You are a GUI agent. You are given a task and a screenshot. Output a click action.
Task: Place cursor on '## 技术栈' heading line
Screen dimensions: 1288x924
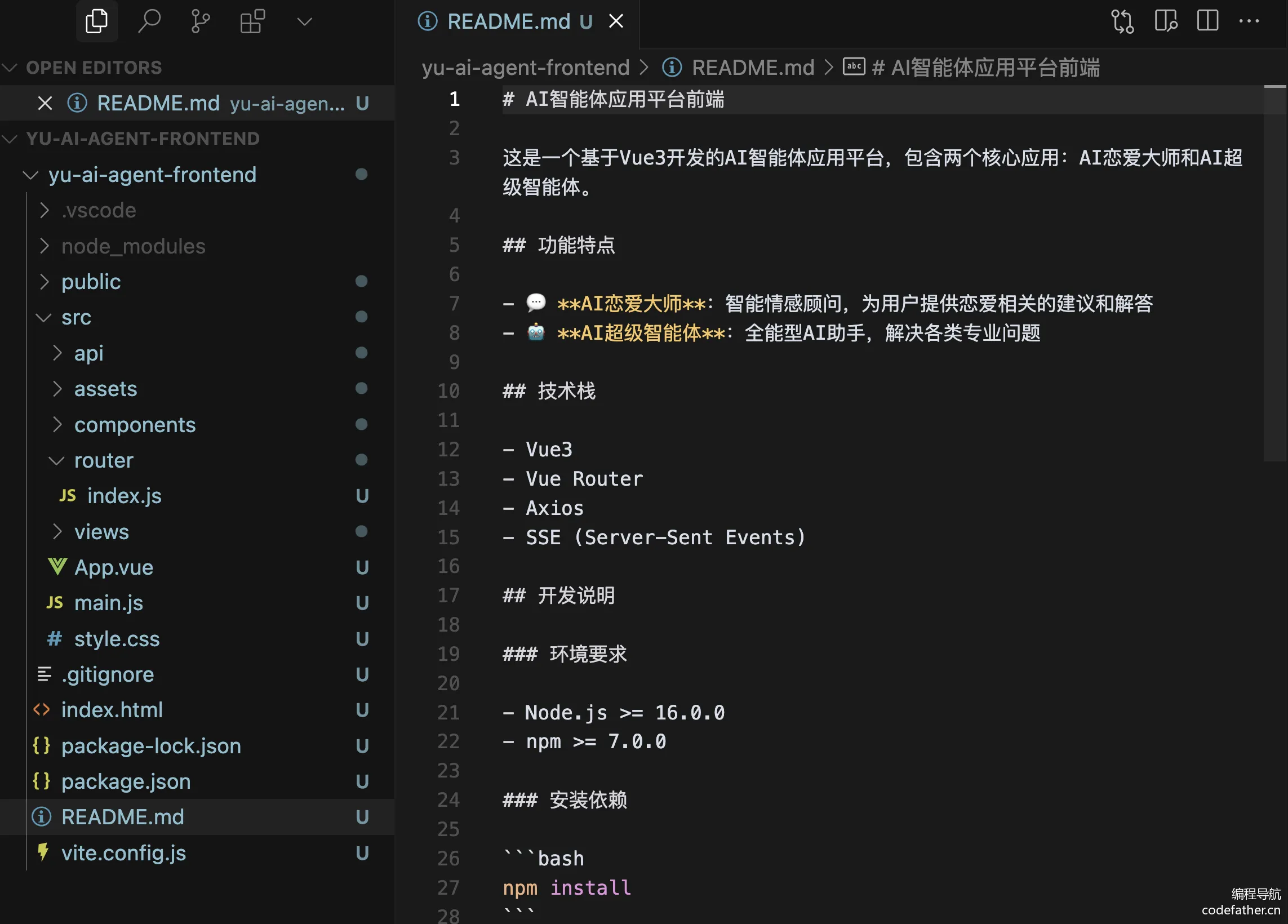(549, 392)
